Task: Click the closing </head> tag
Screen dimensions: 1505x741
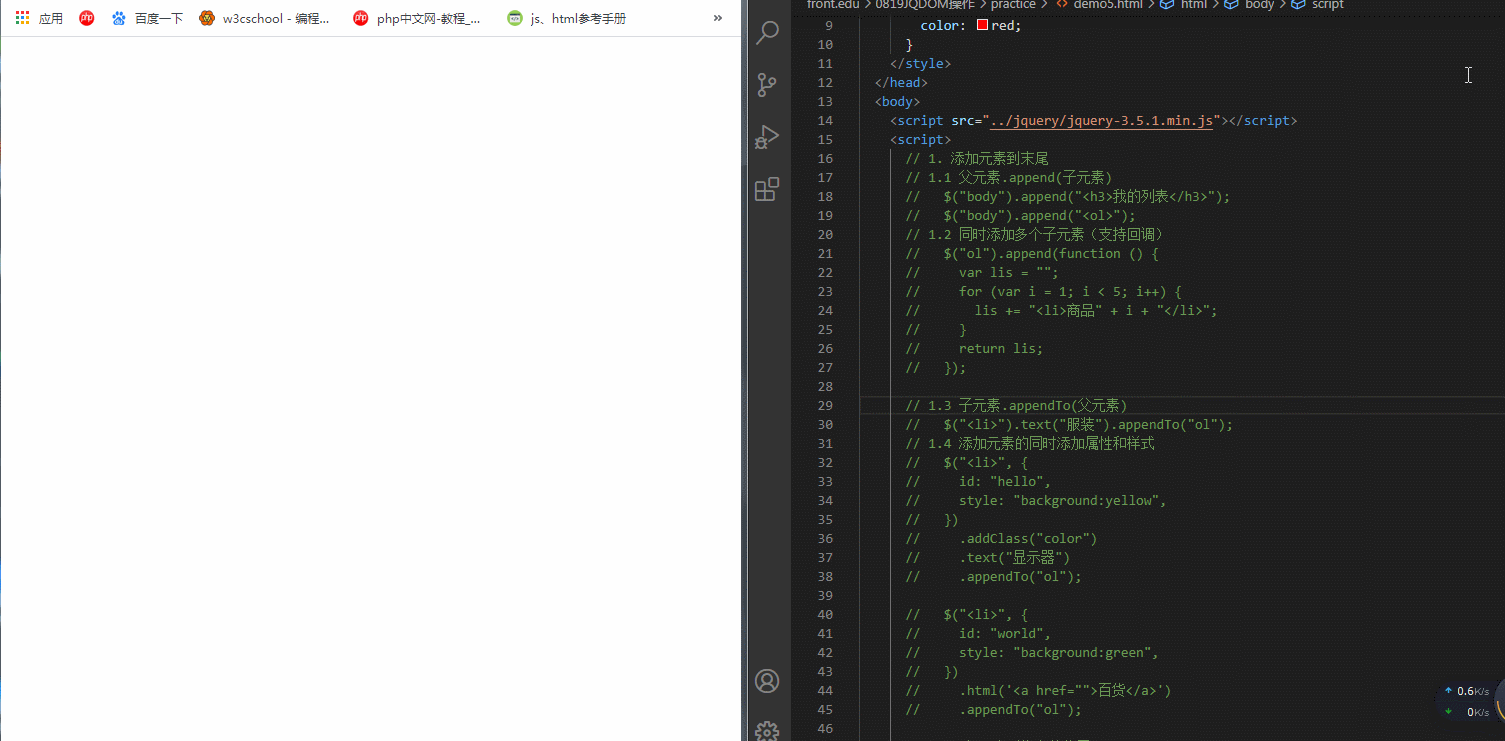Action: pos(901,82)
